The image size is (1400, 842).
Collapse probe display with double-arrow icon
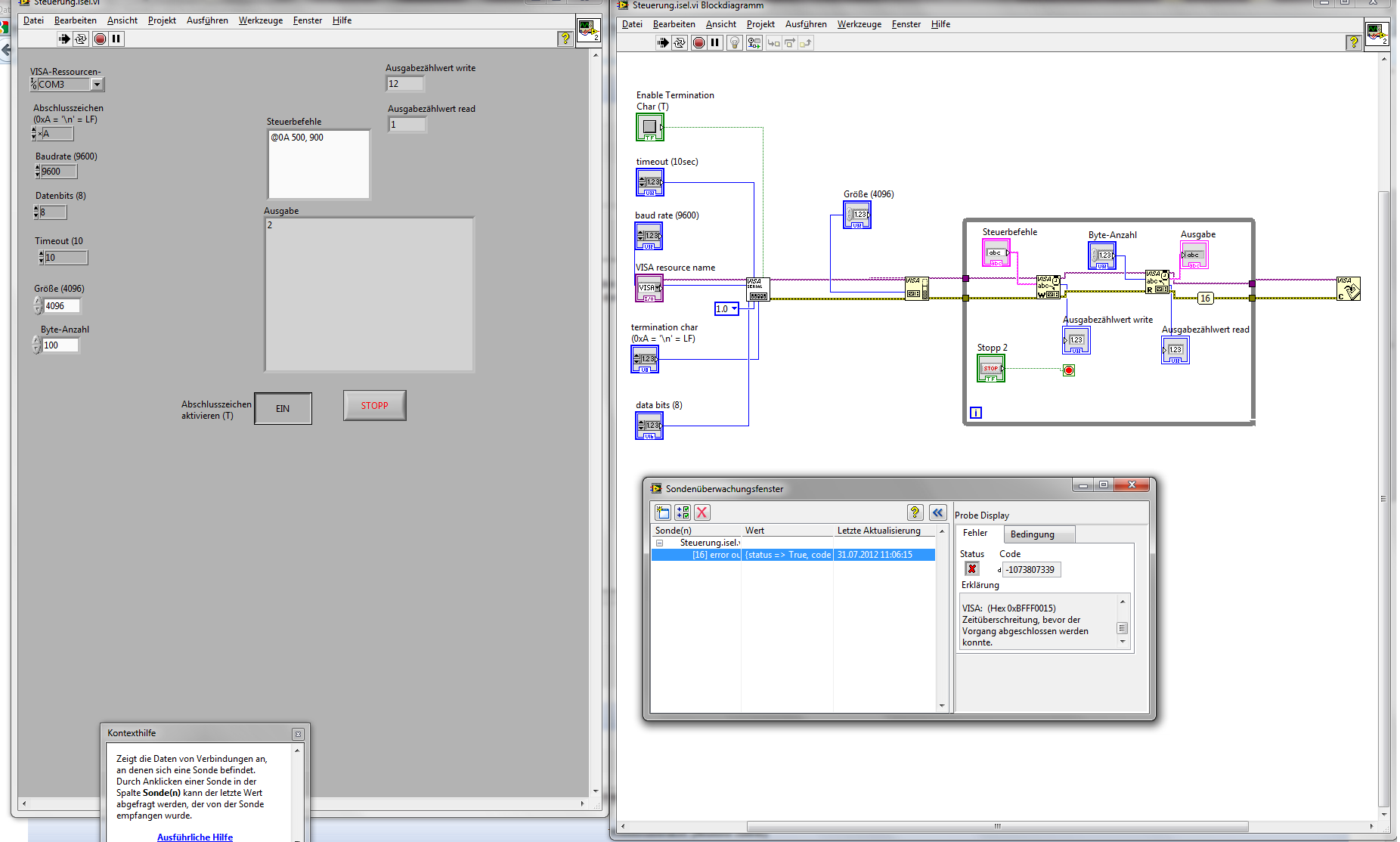937,512
